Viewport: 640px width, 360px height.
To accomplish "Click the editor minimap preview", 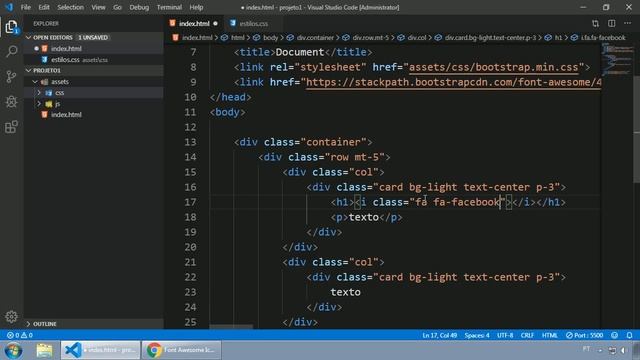I will (x=617, y=59).
